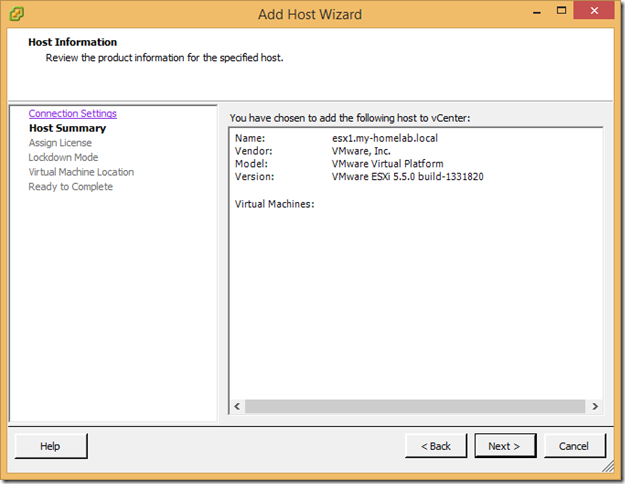Click the horizontal scrollbar right arrow

594,407
